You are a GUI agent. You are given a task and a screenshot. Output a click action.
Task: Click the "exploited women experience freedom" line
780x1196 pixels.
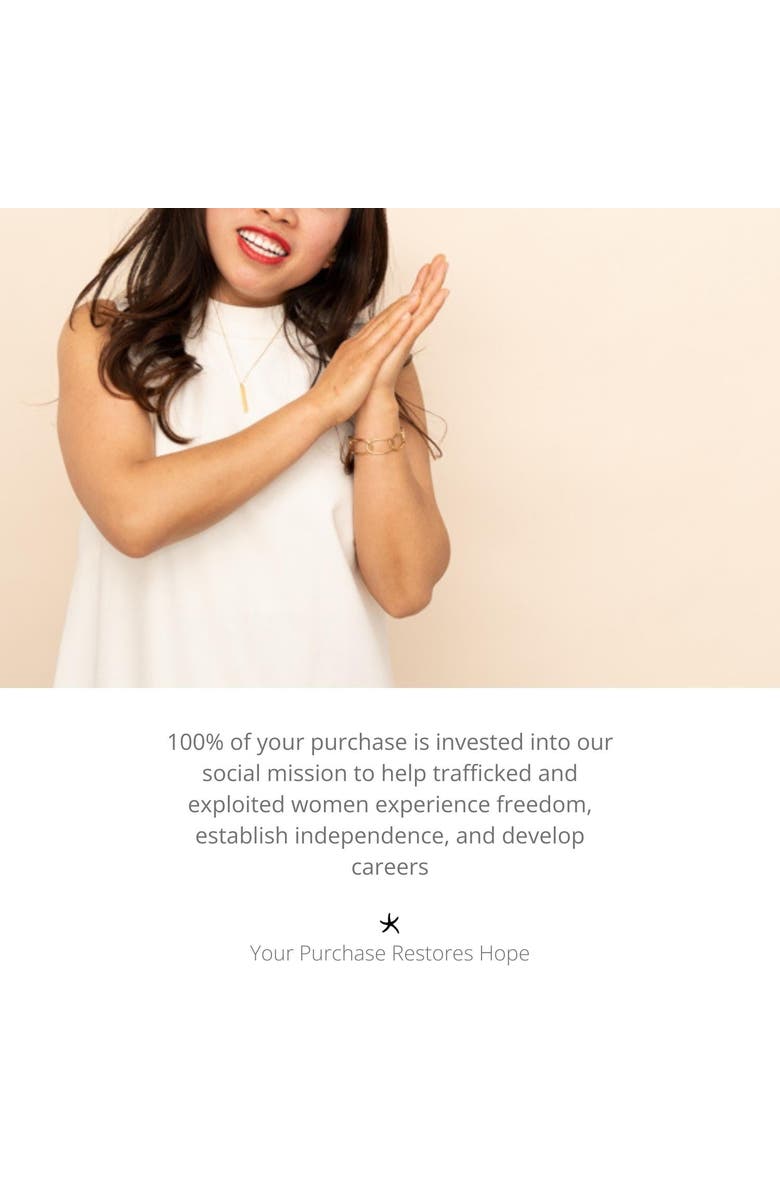(390, 805)
